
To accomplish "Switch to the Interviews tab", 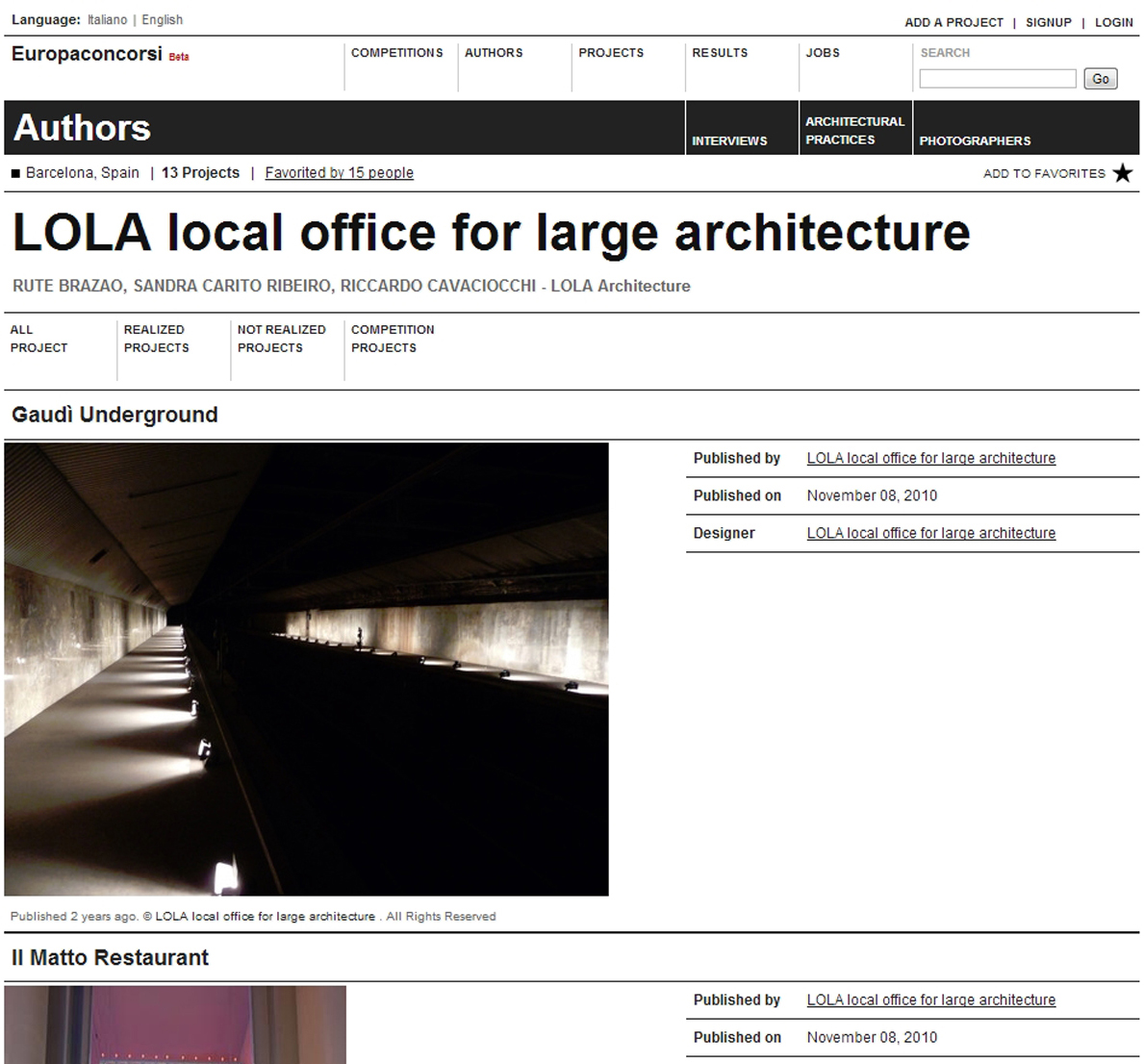I will (729, 140).
